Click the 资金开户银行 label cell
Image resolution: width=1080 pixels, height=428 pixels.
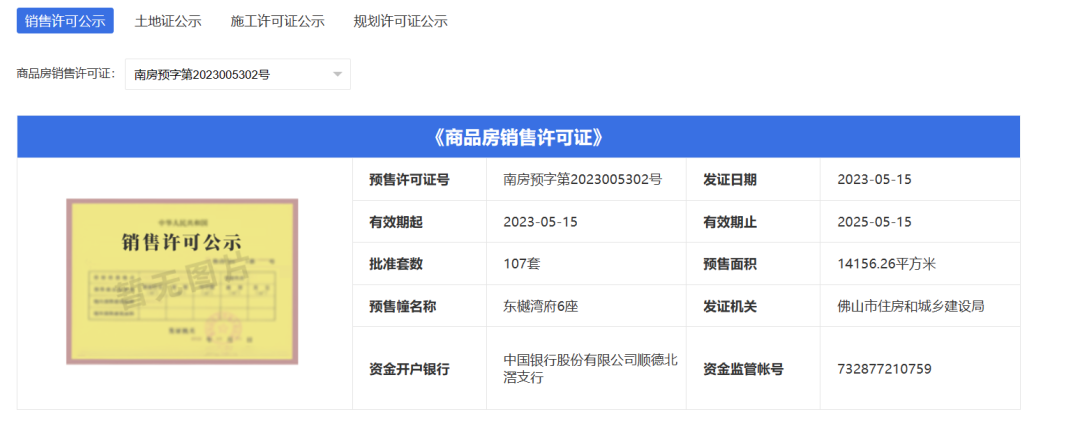(x=419, y=369)
